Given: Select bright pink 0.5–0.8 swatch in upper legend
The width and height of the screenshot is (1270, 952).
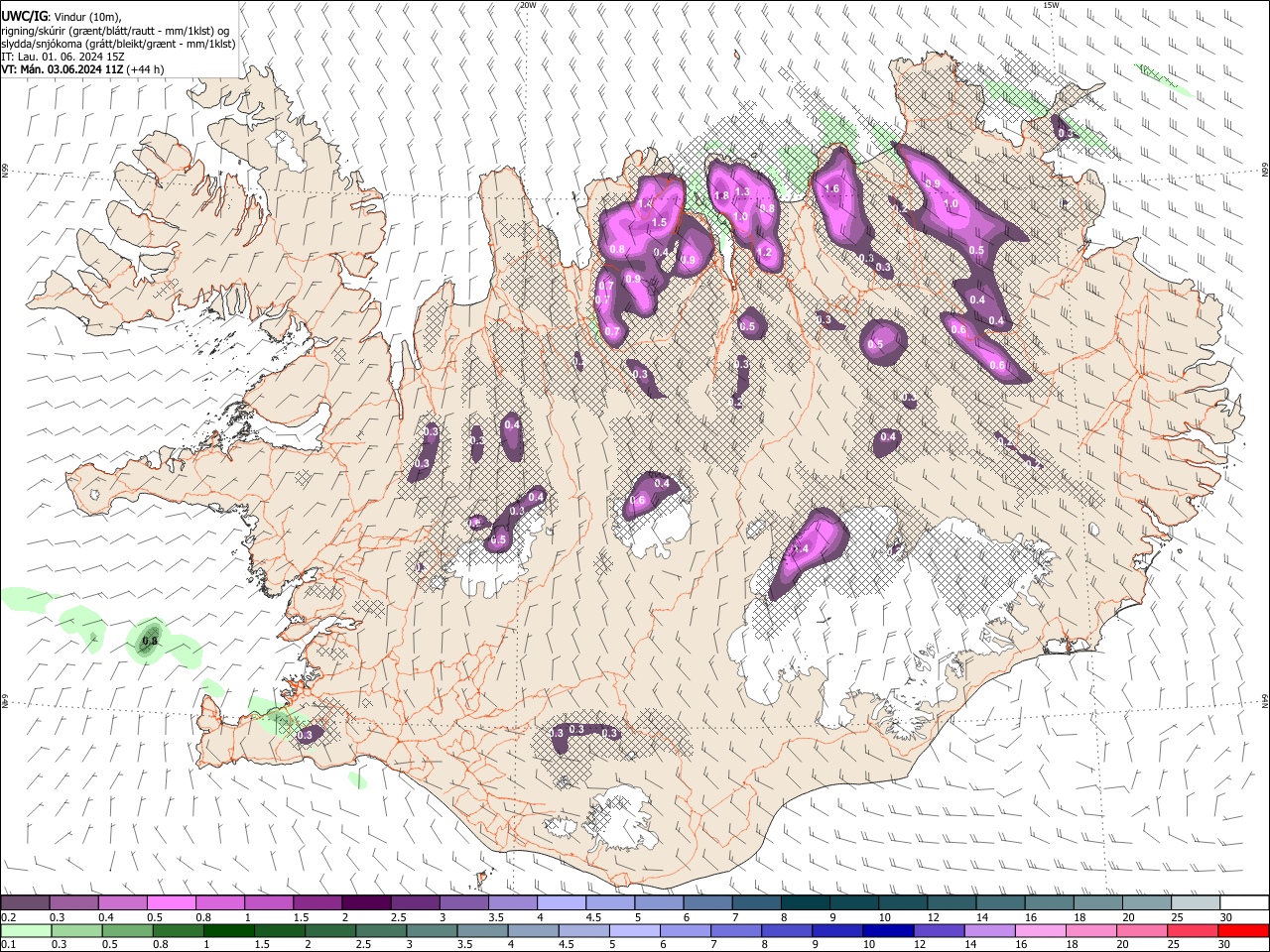Looking at the screenshot, I should (171, 903).
